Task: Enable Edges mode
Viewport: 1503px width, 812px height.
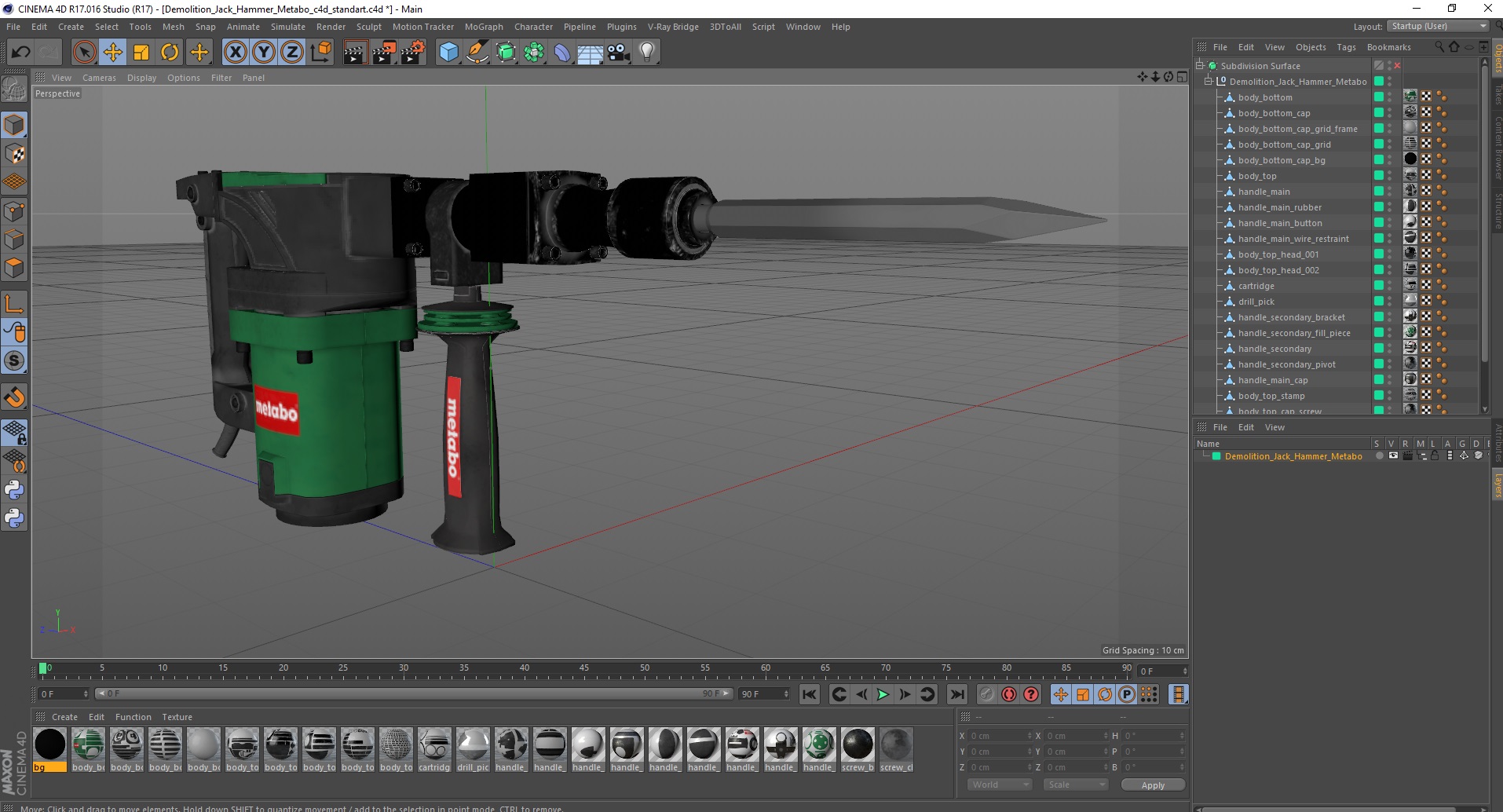Action: click(x=14, y=240)
